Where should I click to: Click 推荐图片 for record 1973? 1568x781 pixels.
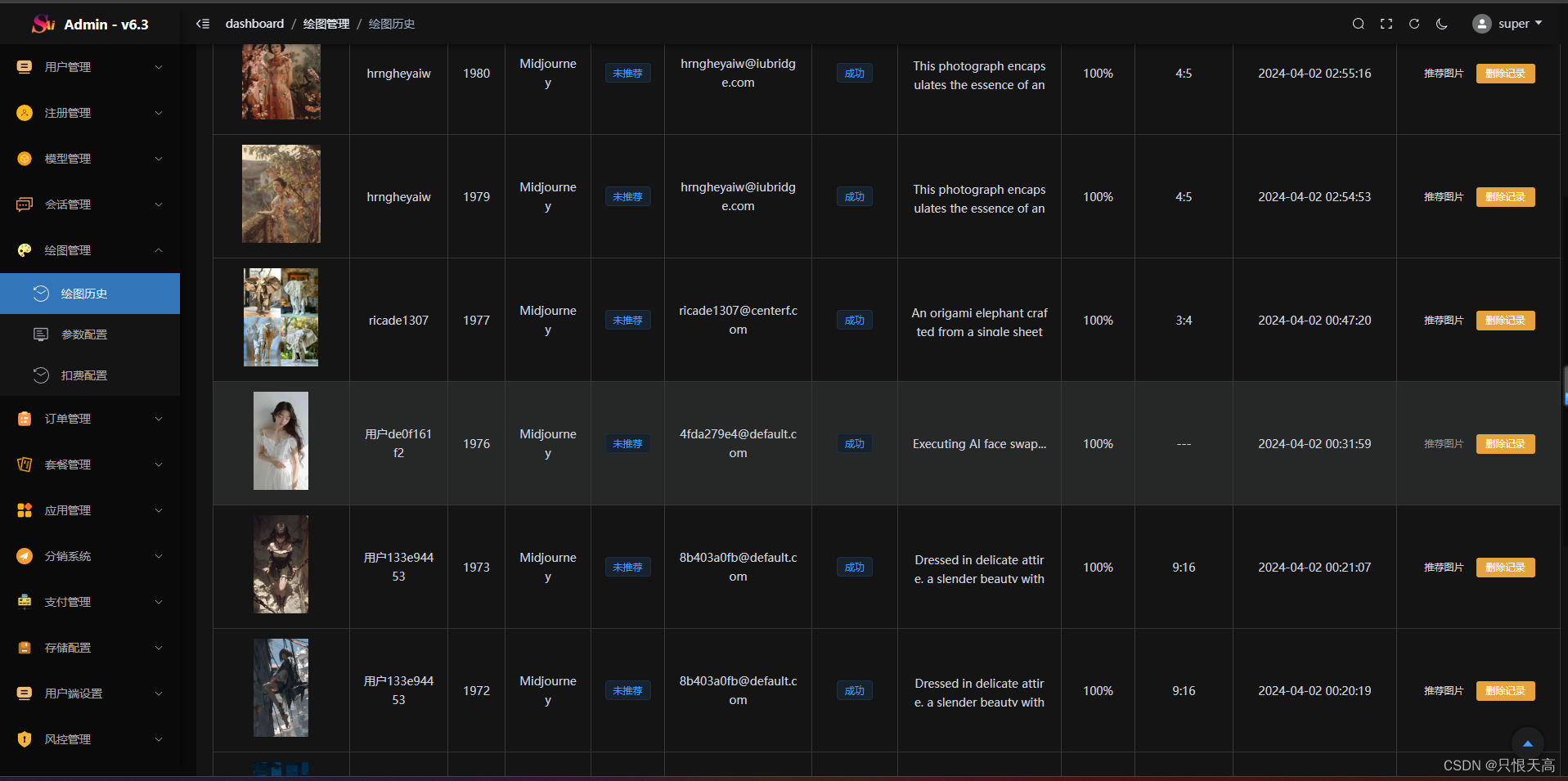pyautogui.click(x=1444, y=568)
